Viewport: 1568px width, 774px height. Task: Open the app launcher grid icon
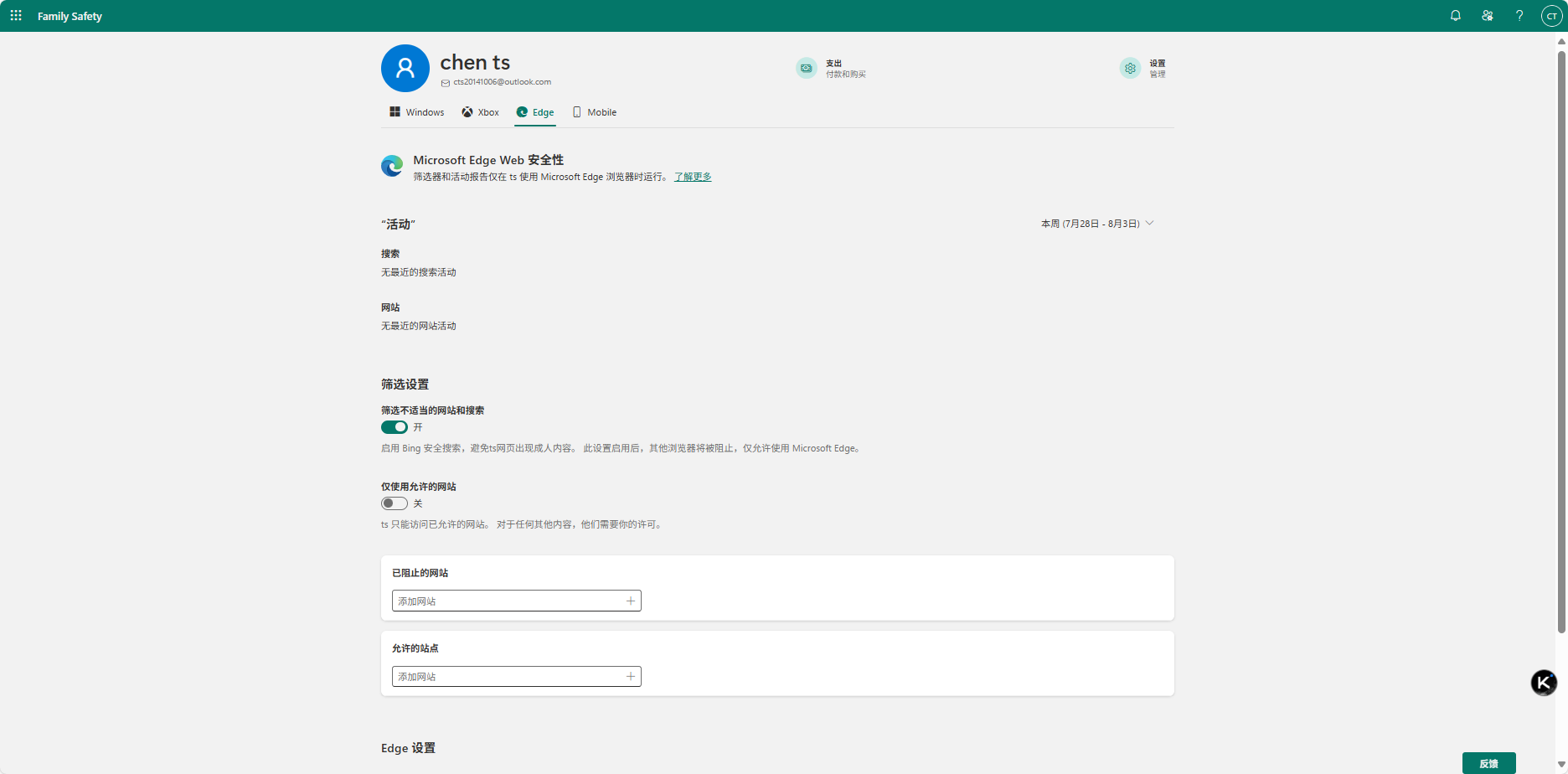[16, 16]
